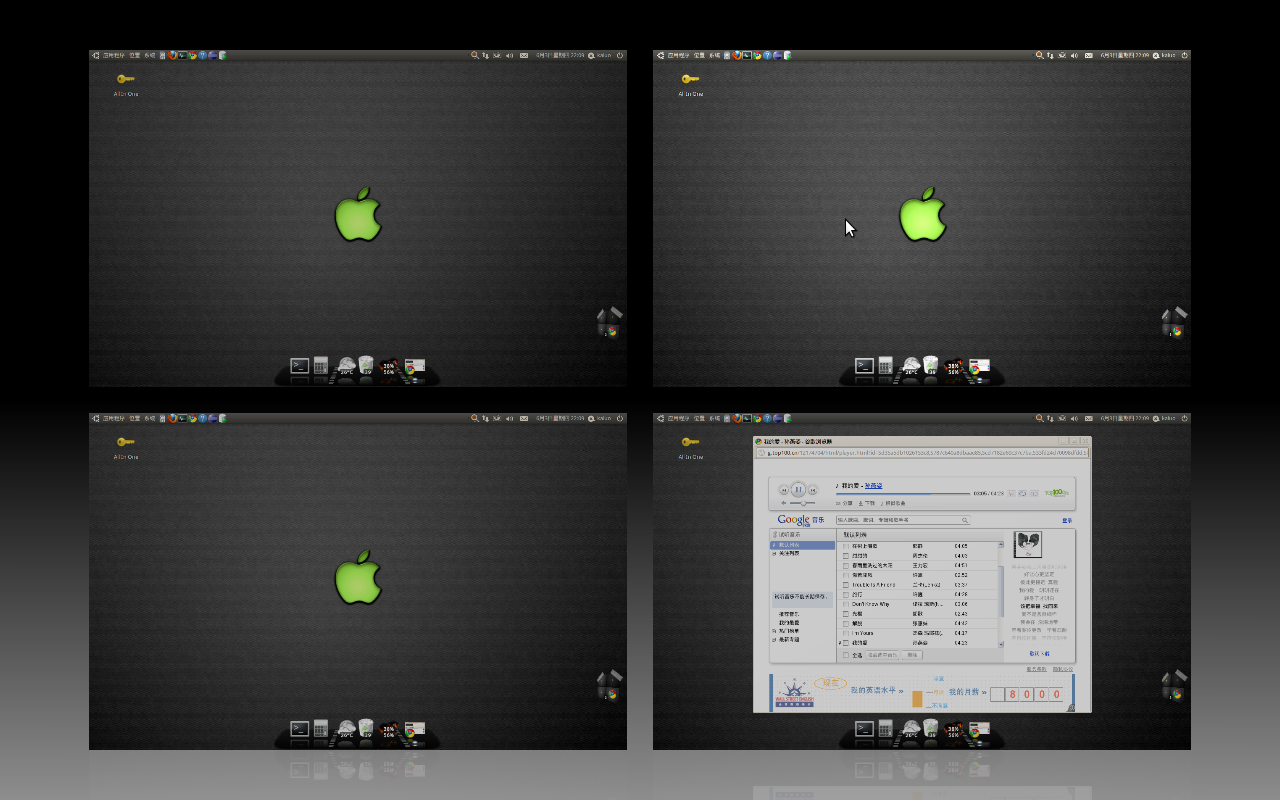
Task: Toggle the select-all checkbox below the song list
Action: click(845, 655)
